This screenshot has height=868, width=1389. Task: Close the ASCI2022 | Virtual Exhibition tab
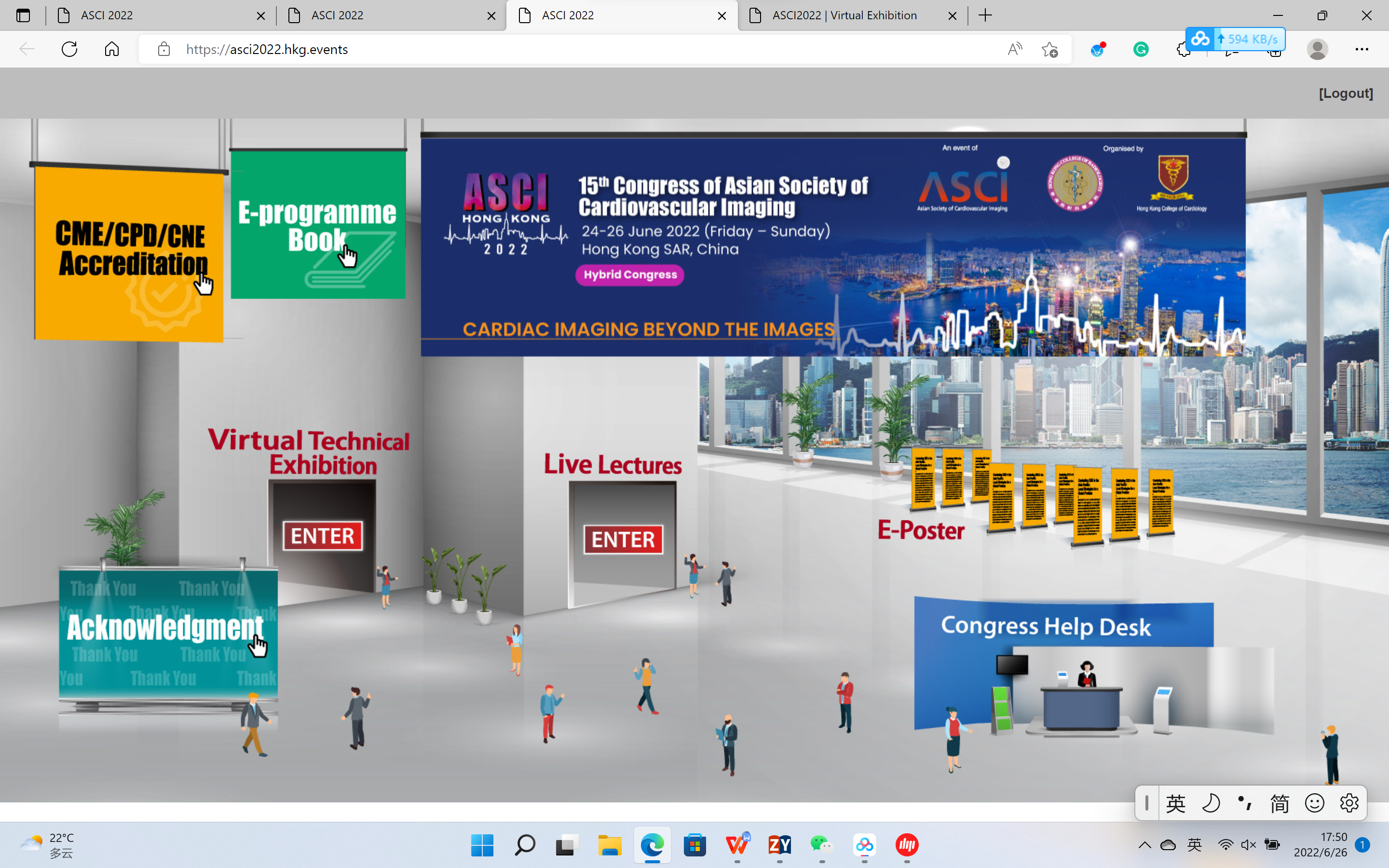click(x=952, y=16)
